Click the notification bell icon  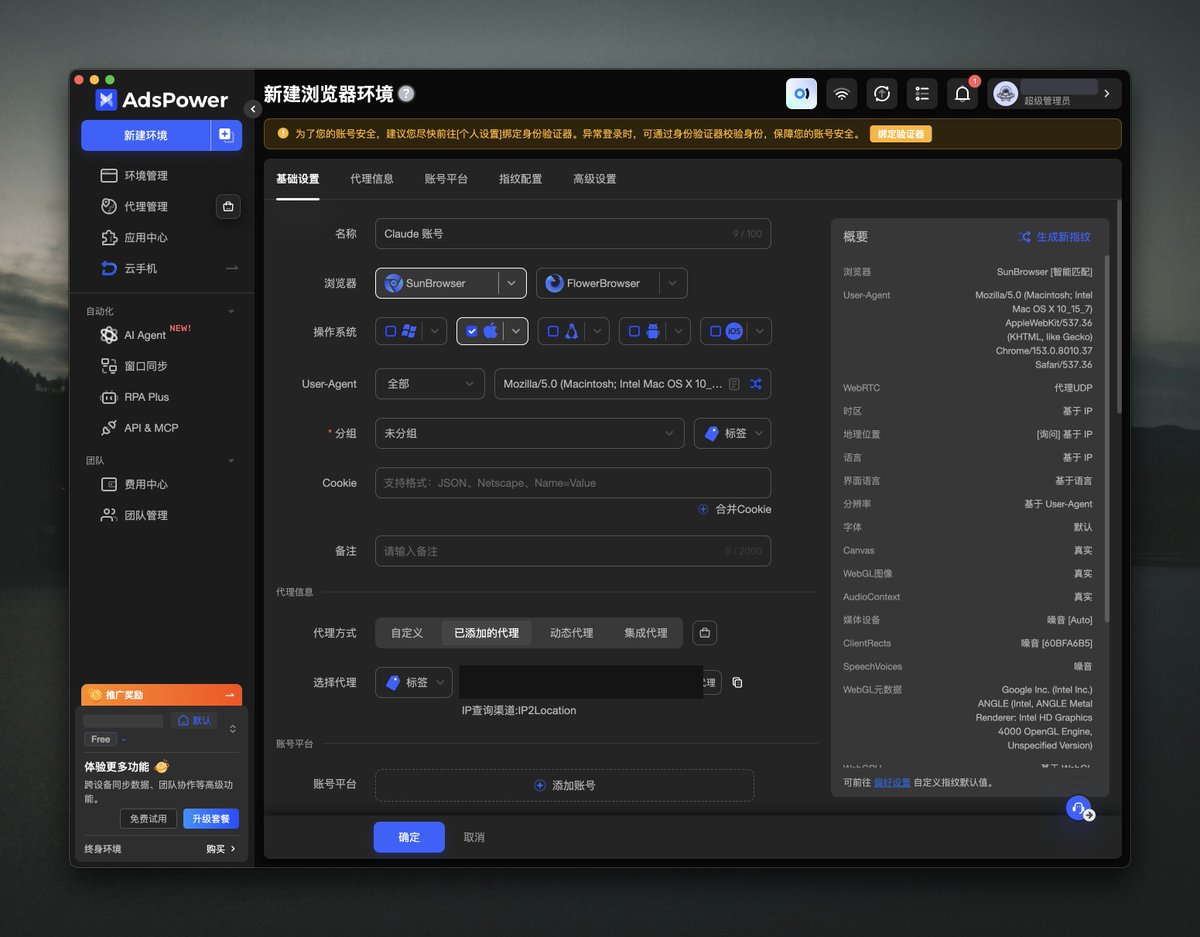point(962,94)
